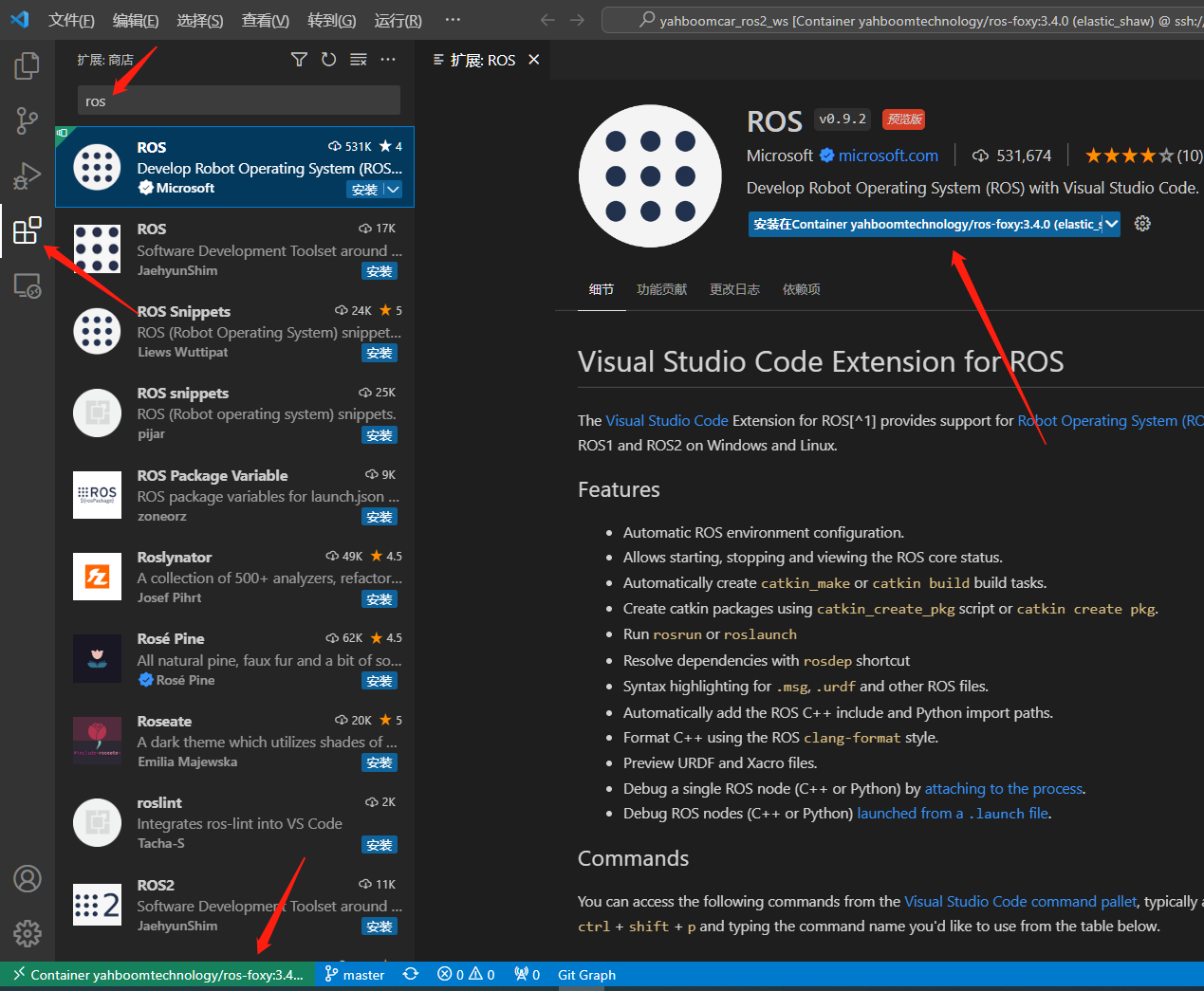Click the ROS Package Variable extension icon
The width and height of the screenshot is (1204, 991).
pos(97,495)
